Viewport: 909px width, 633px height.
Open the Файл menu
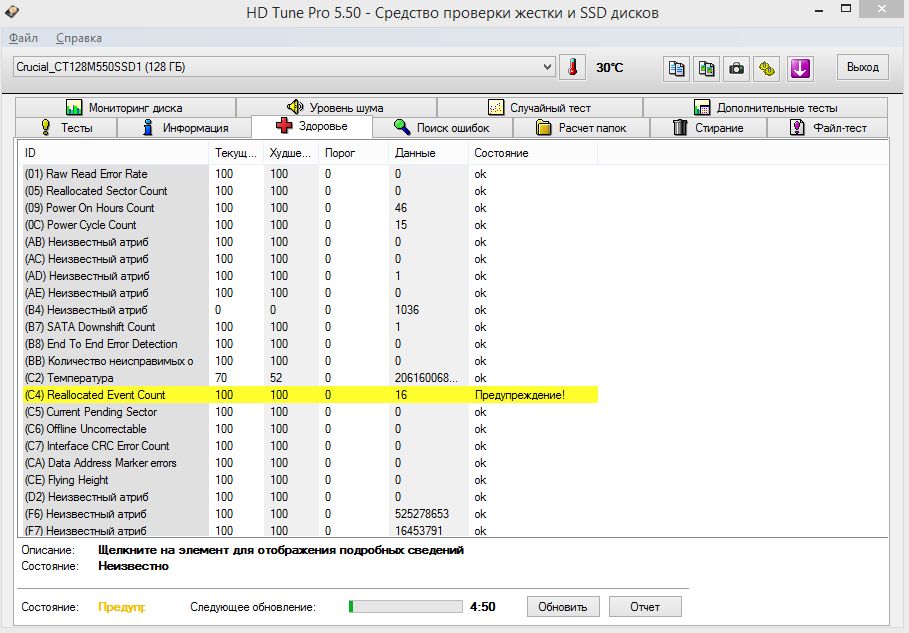(x=23, y=38)
